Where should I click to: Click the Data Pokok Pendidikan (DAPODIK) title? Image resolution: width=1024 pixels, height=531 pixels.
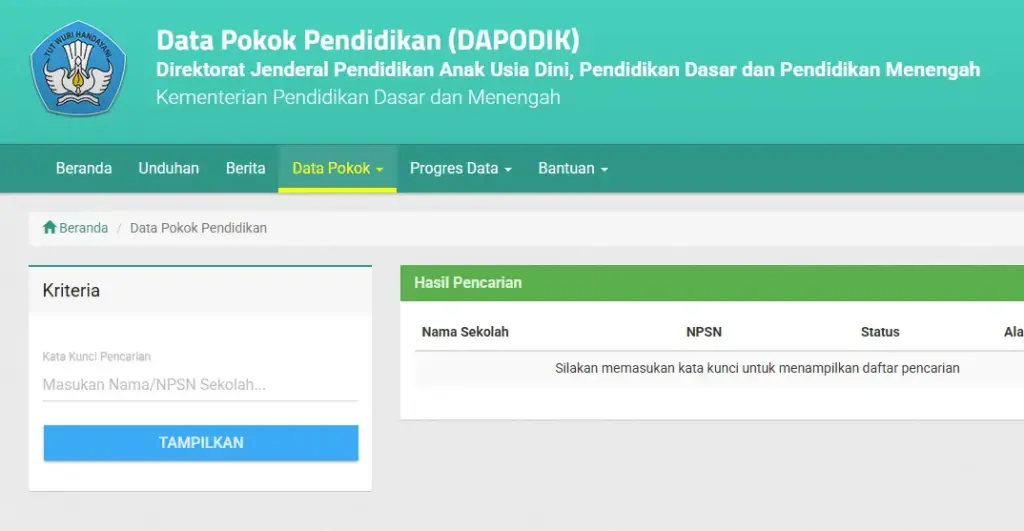(368, 40)
